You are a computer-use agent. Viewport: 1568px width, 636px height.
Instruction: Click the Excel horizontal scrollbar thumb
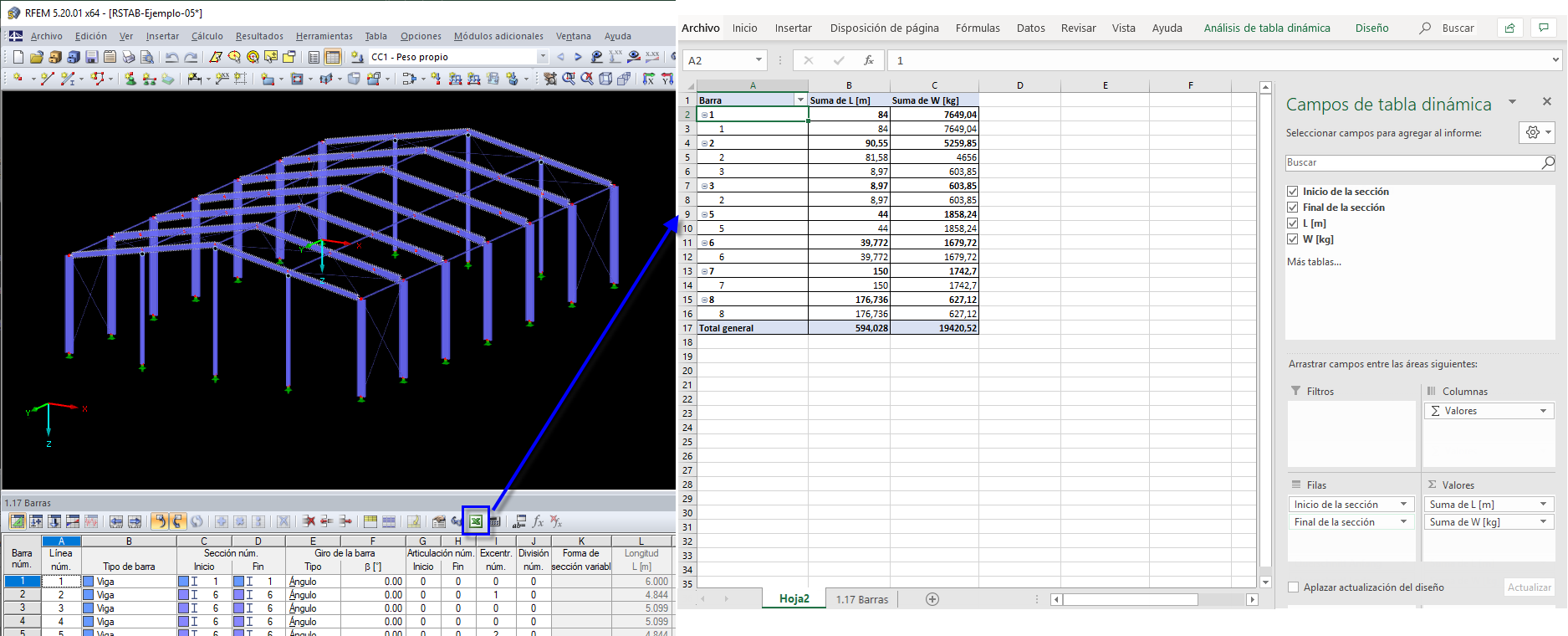coord(1130,599)
